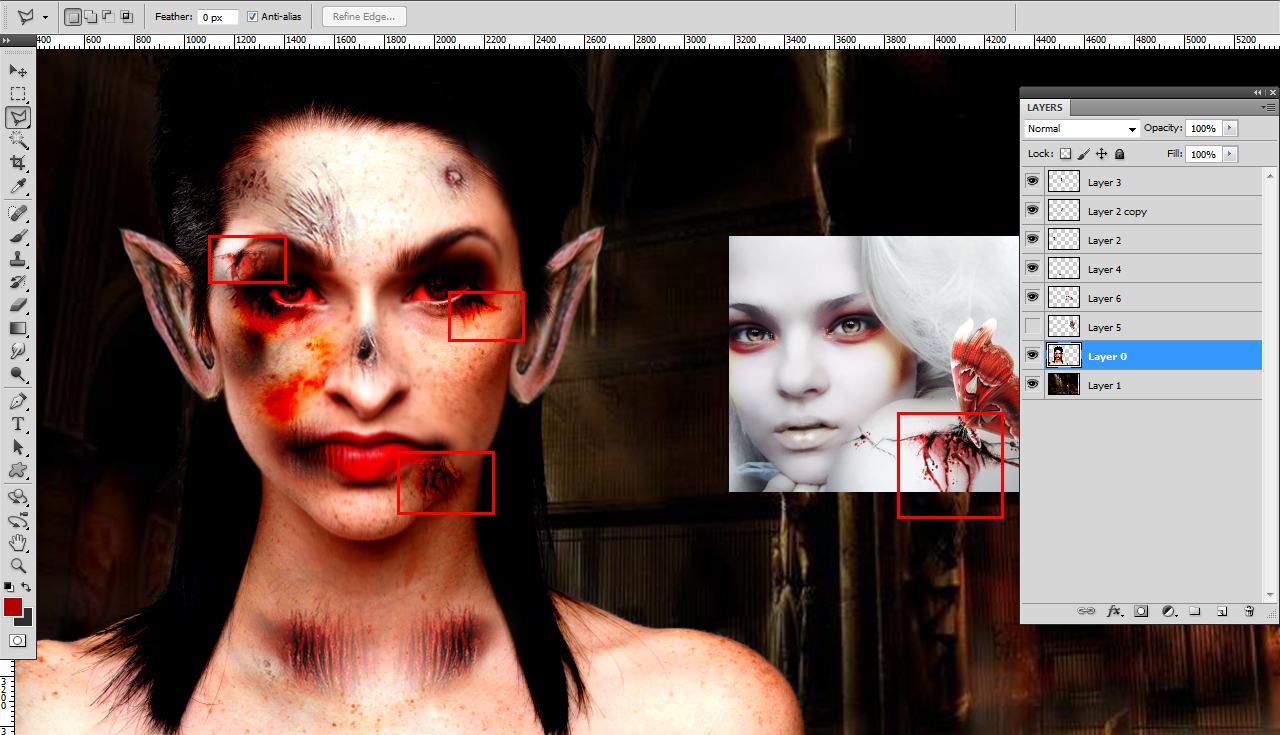Open the Fill slider arrow

tap(1229, 154)
